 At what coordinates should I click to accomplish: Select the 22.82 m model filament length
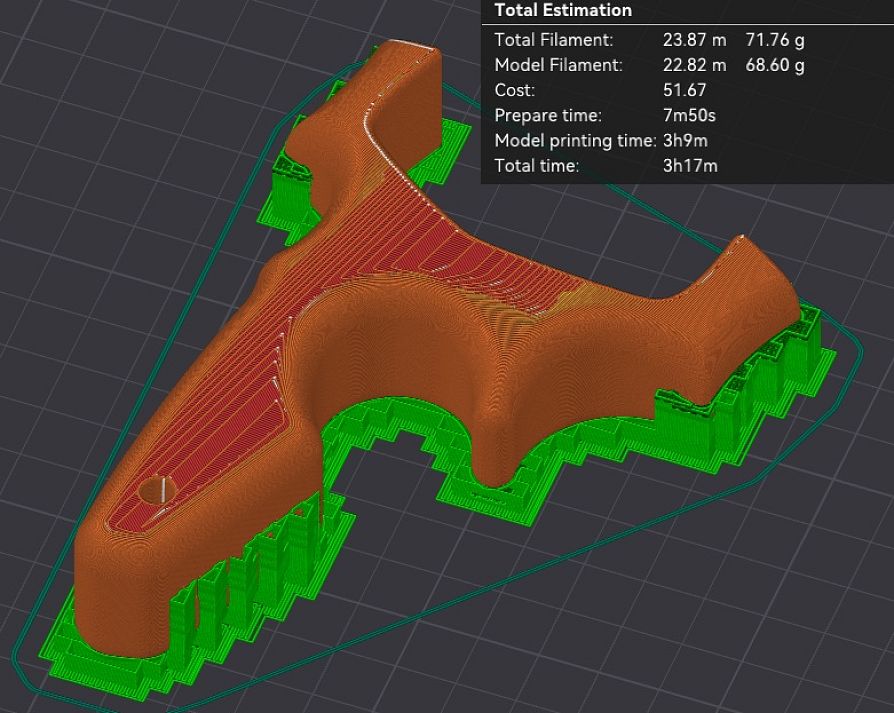(x=694, y=65)
